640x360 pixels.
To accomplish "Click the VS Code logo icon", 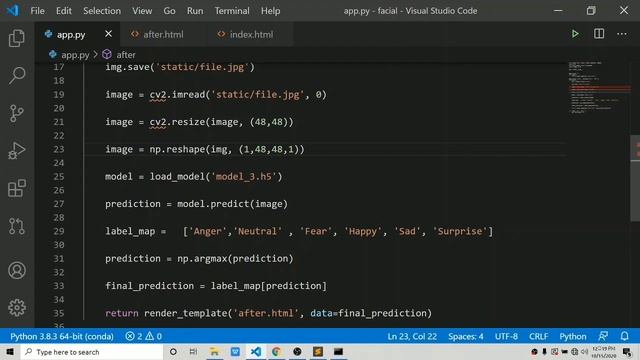I will click(13, 11).
